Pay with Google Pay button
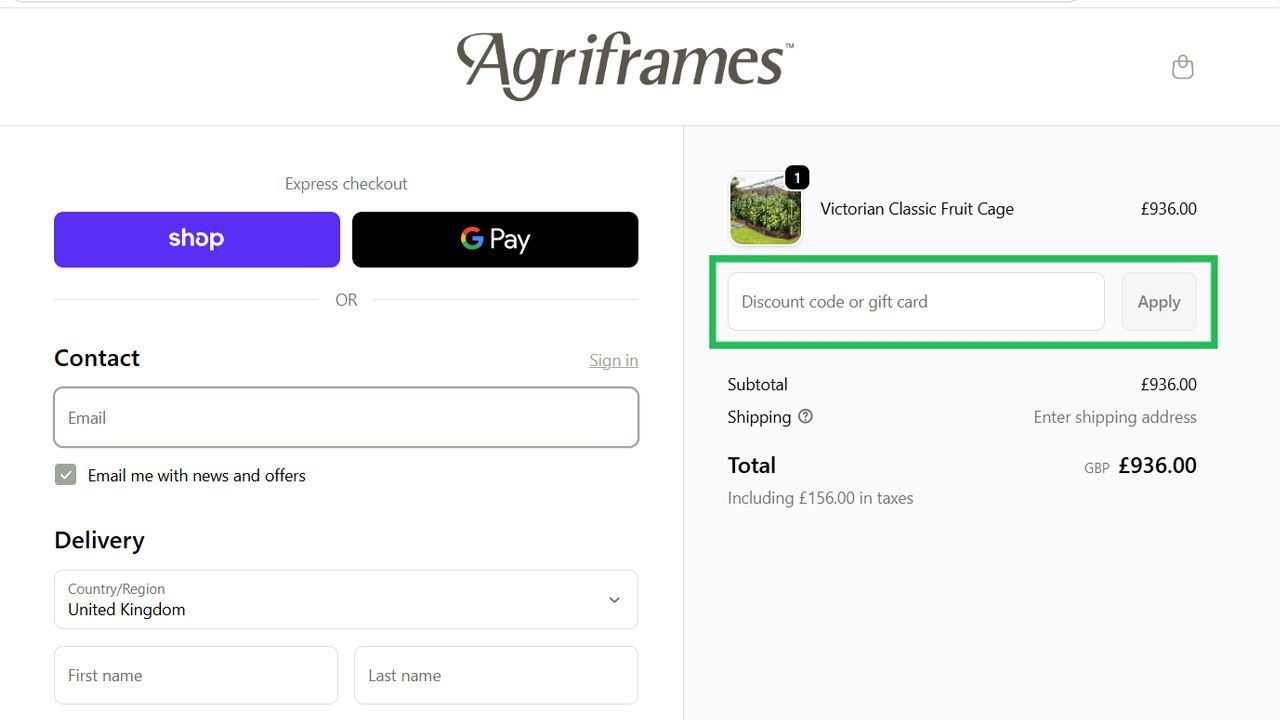Viewport: 1280px width, 720px height. coord(495,239)
